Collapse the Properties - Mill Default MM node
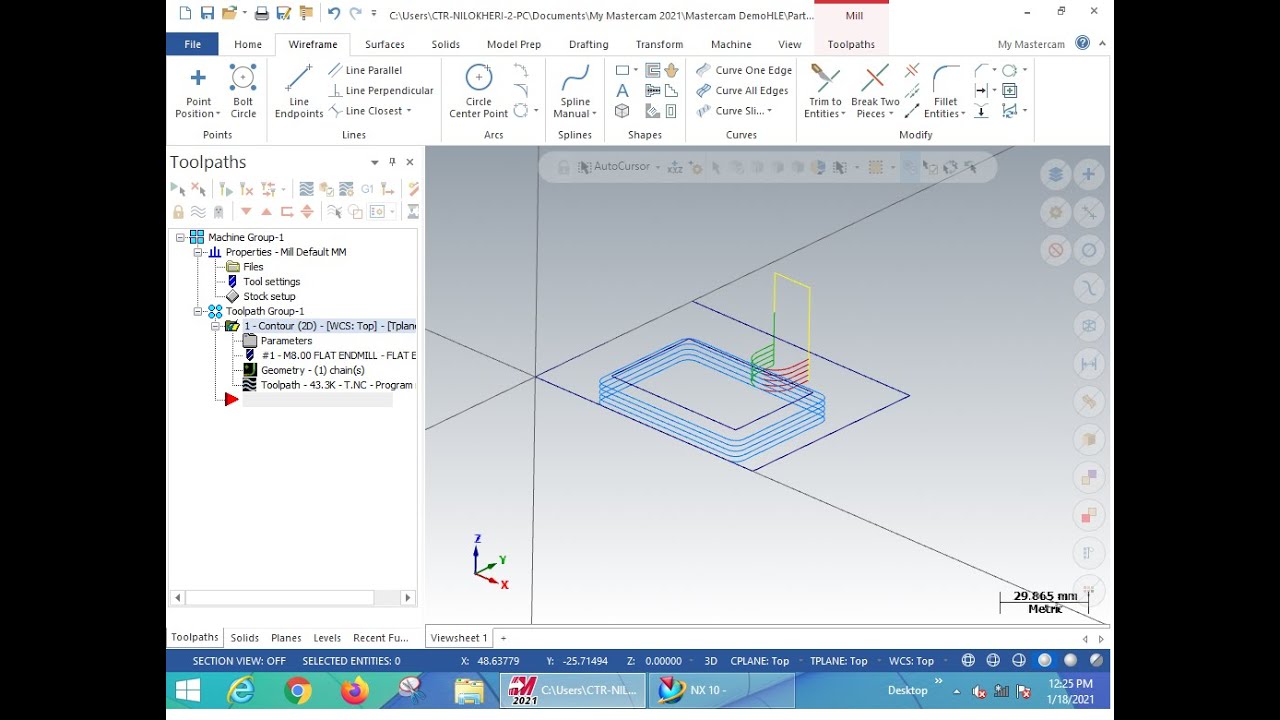This screenshot has height=720, width=1280. tap(198, 252)
